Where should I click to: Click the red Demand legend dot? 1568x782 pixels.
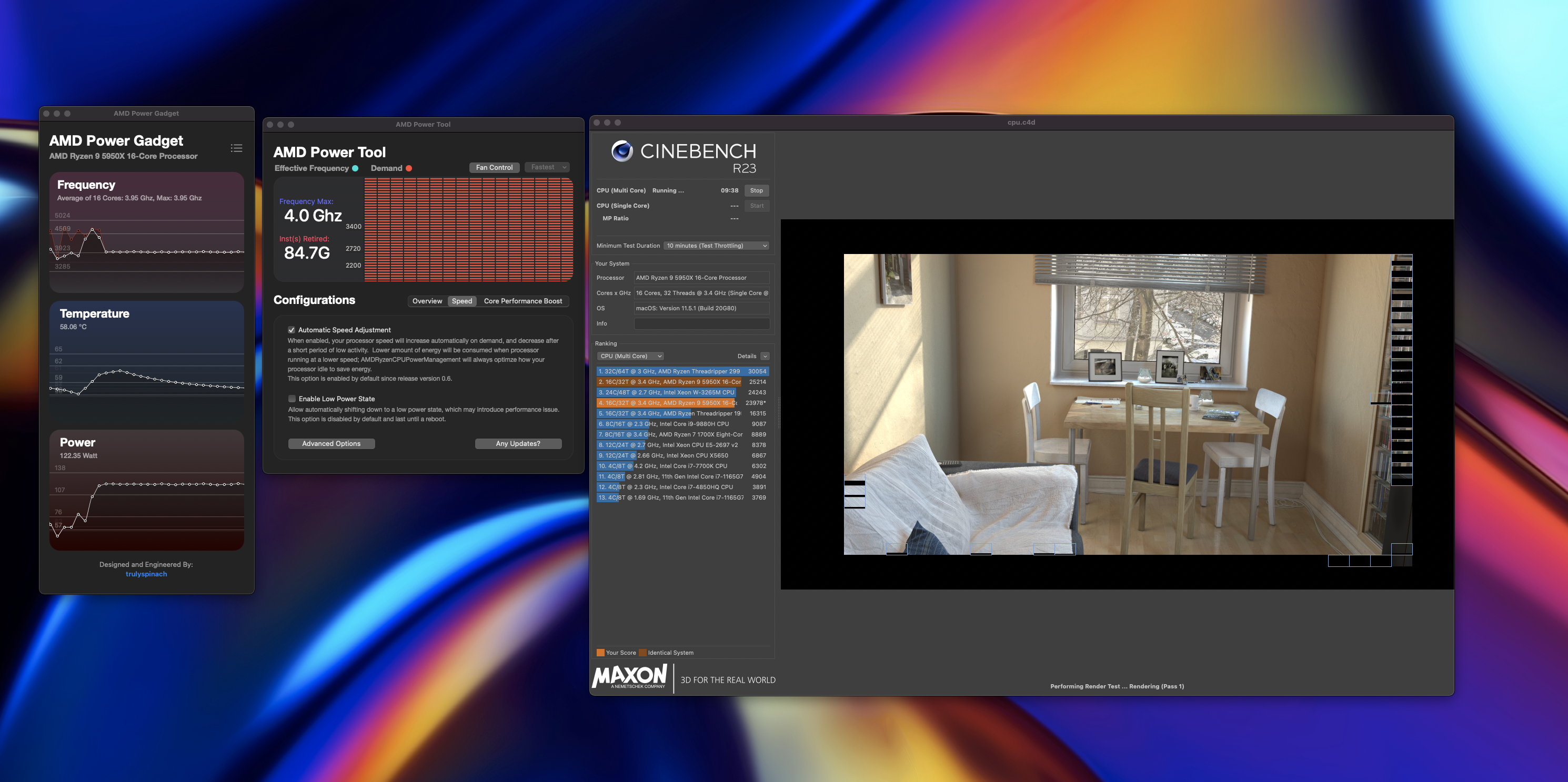coord(409,169)
